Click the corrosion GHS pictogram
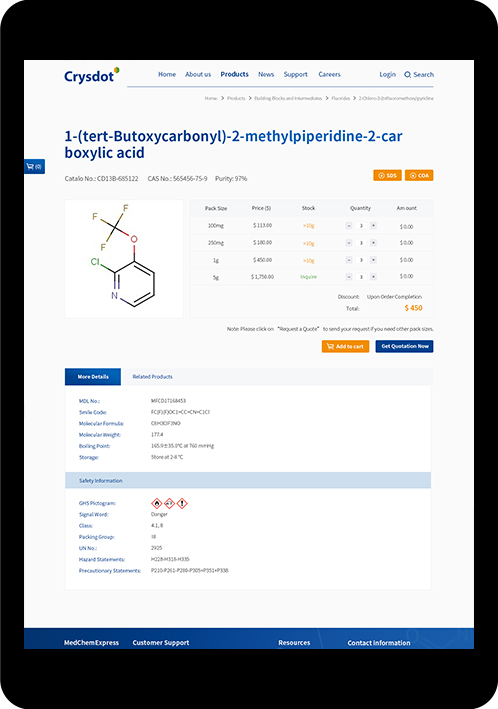The image size is (498, 709). click(169, 503)
